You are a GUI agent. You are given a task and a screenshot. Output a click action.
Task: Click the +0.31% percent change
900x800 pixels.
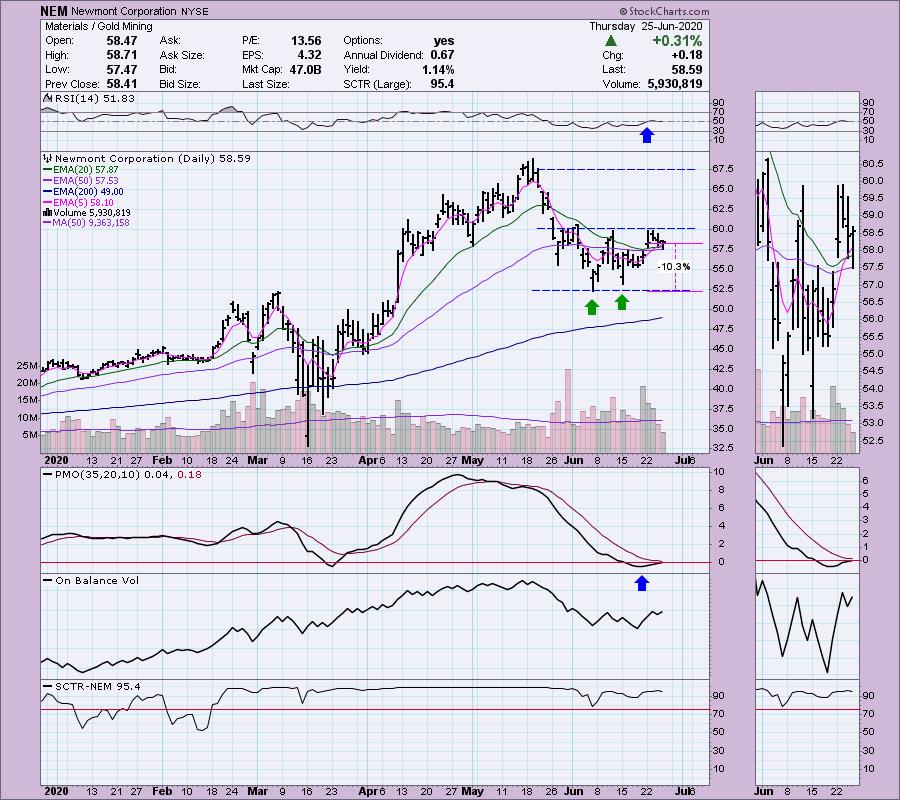677,41
